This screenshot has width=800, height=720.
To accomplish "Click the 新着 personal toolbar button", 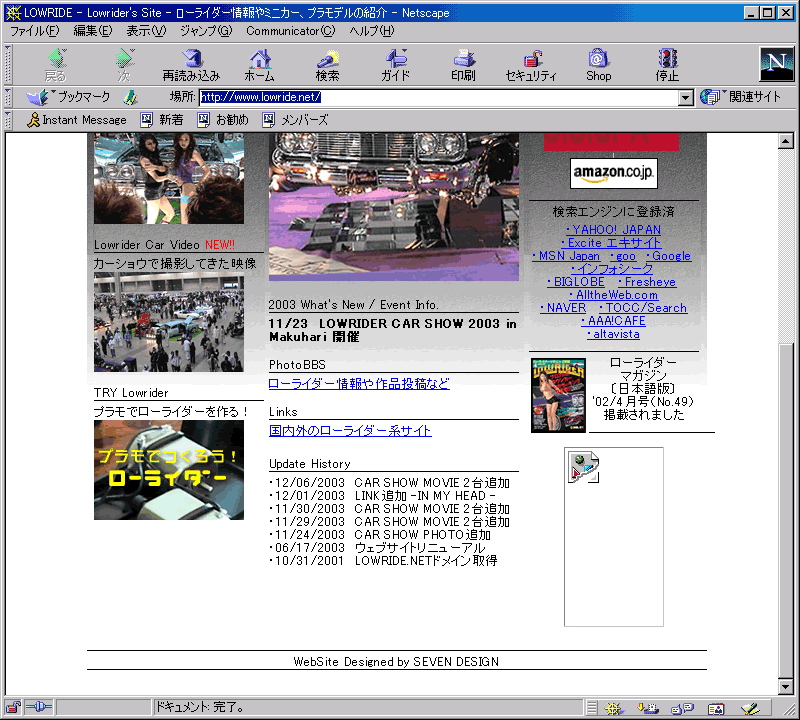I will pos(162,120).
